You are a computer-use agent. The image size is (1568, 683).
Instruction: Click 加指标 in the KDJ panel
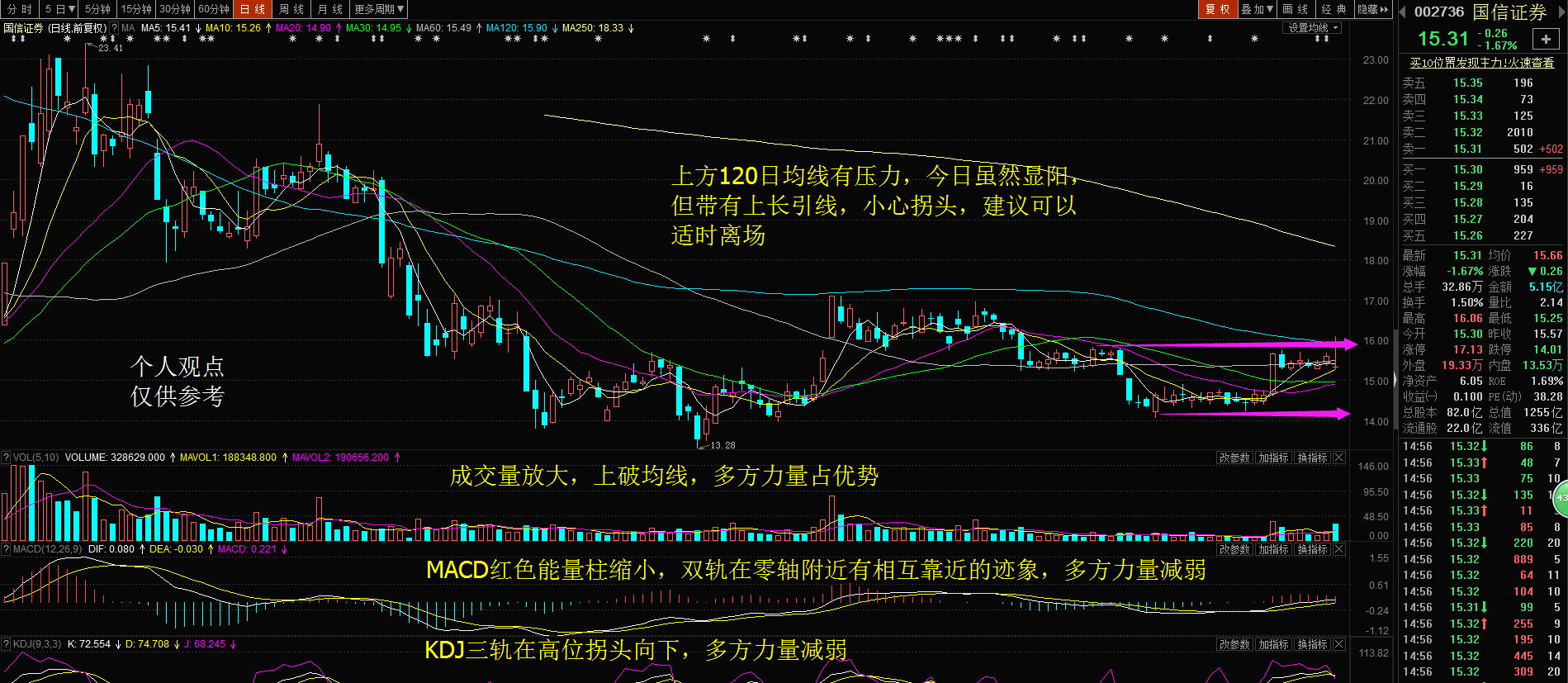coord(1274,644)
